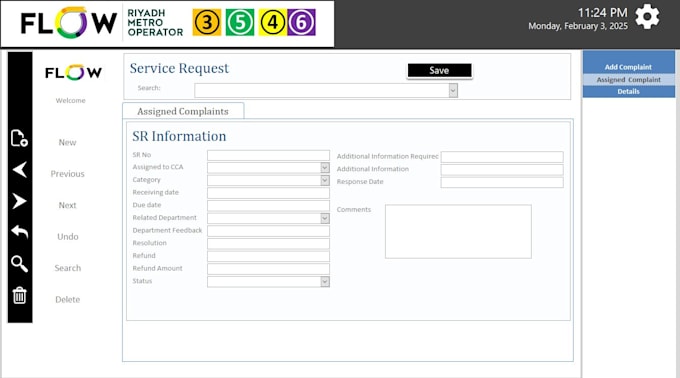Click the Search magnifier icon
Viewport: 680px width, 378px height.
(x=20, y=264)
